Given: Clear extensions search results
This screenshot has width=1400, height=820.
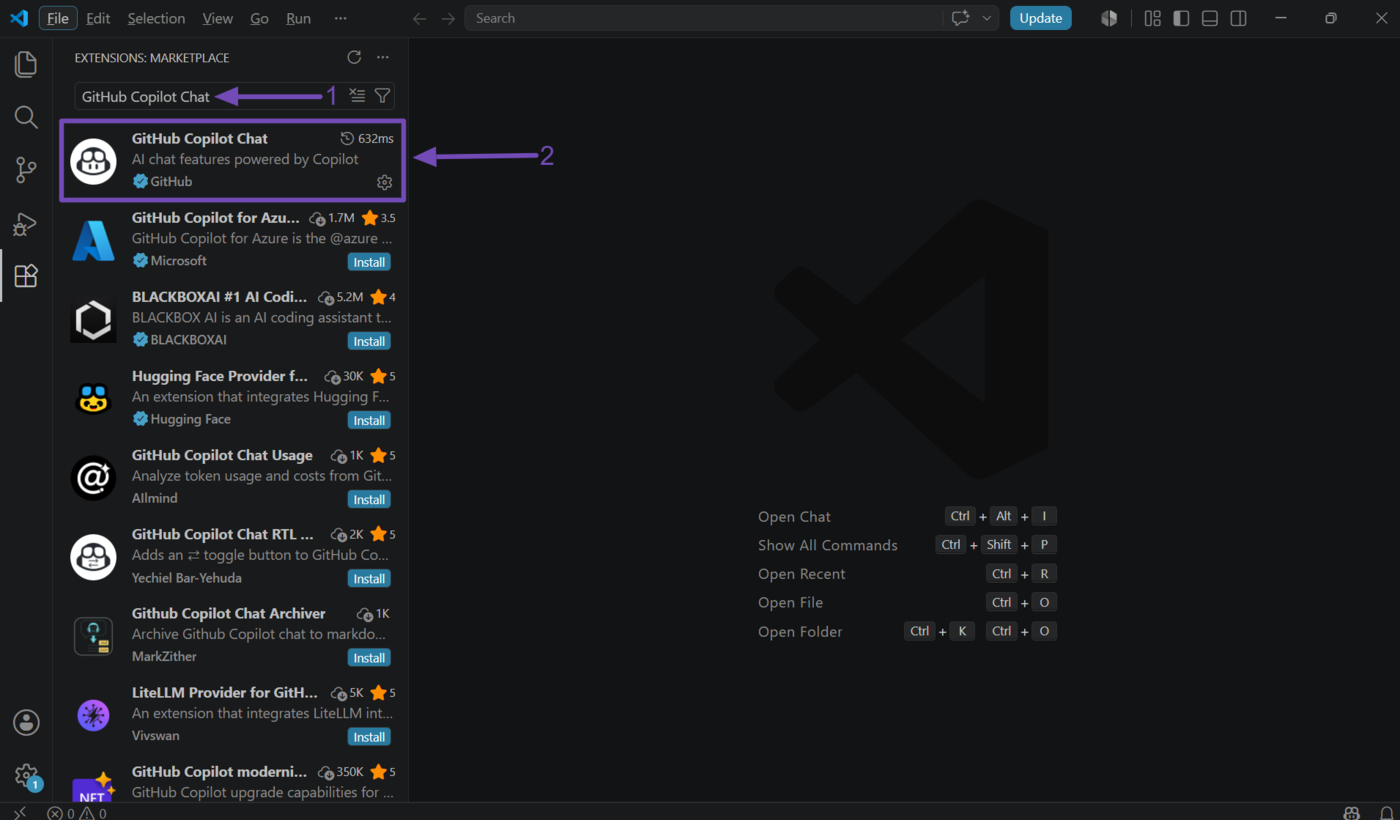Looking at the screenshot, I should (357, 96).
